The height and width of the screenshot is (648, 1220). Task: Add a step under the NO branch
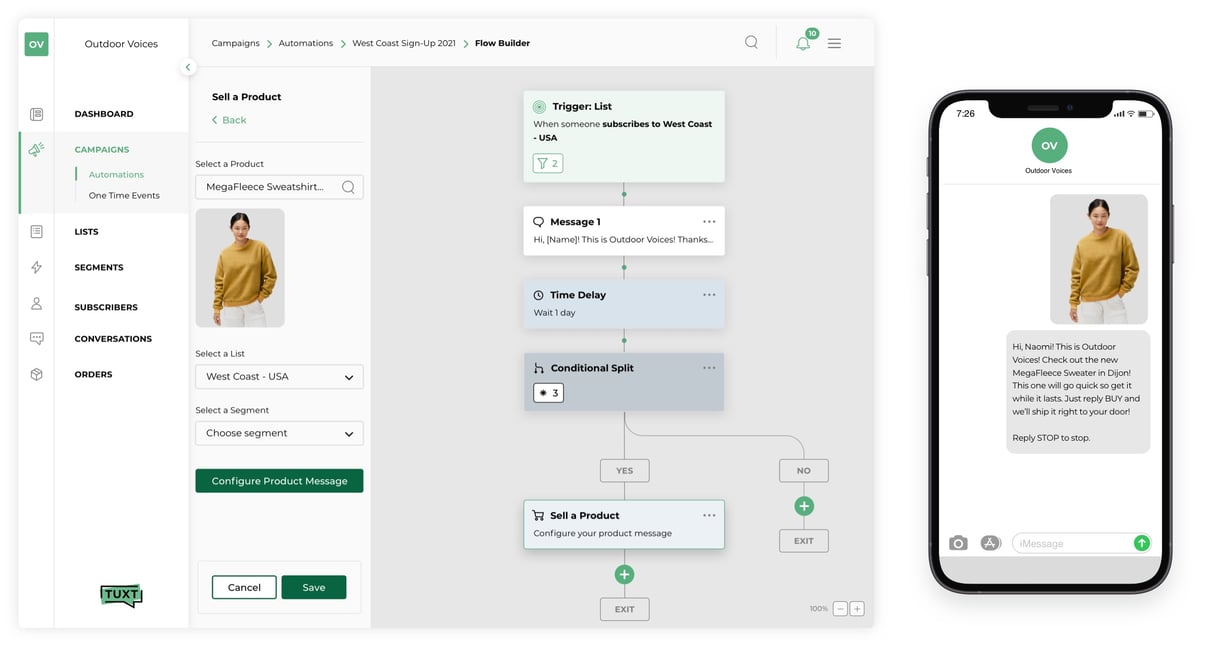click(x=804, y=506)
